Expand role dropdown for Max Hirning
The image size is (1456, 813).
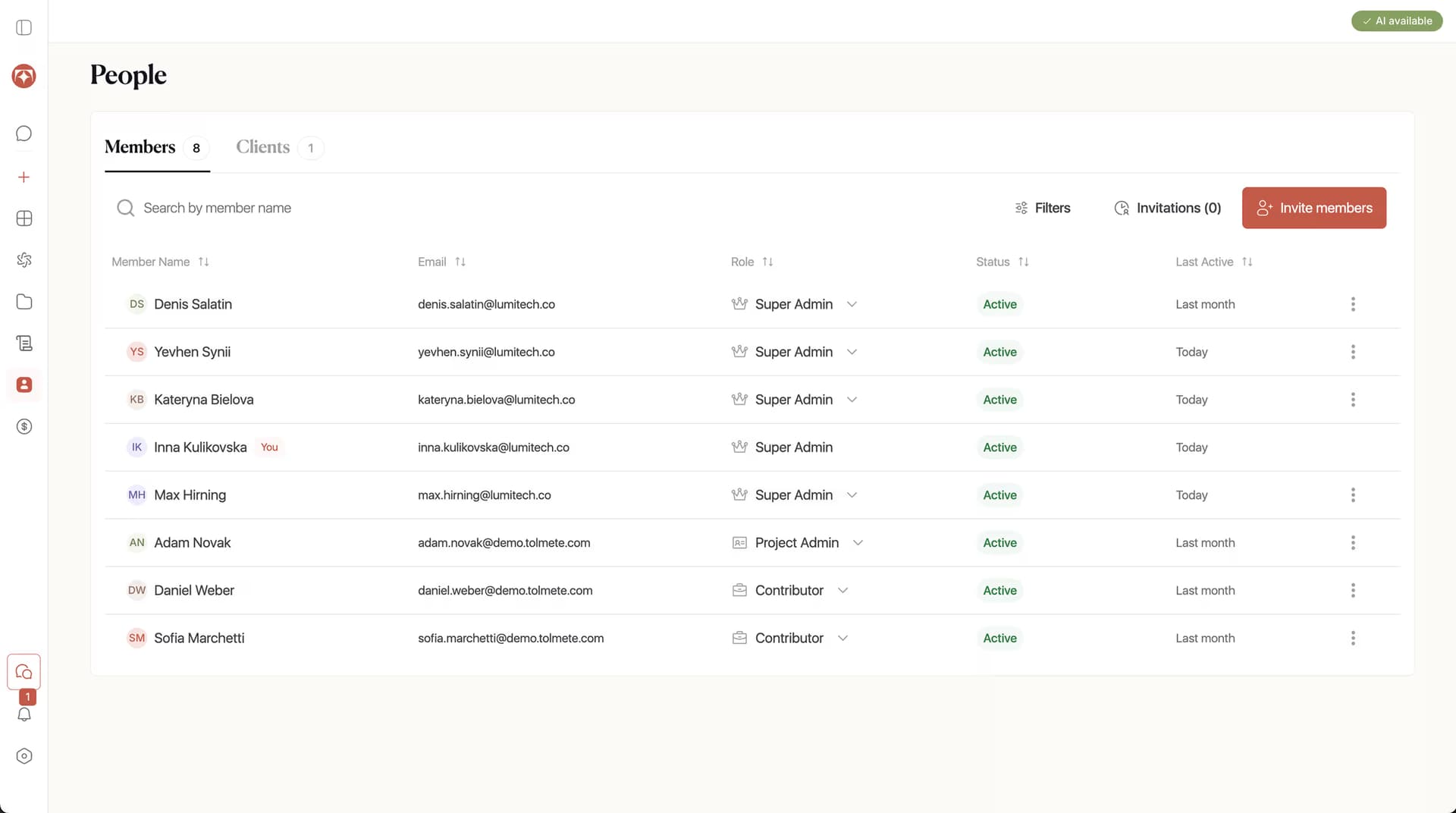(x=852, y=495)
